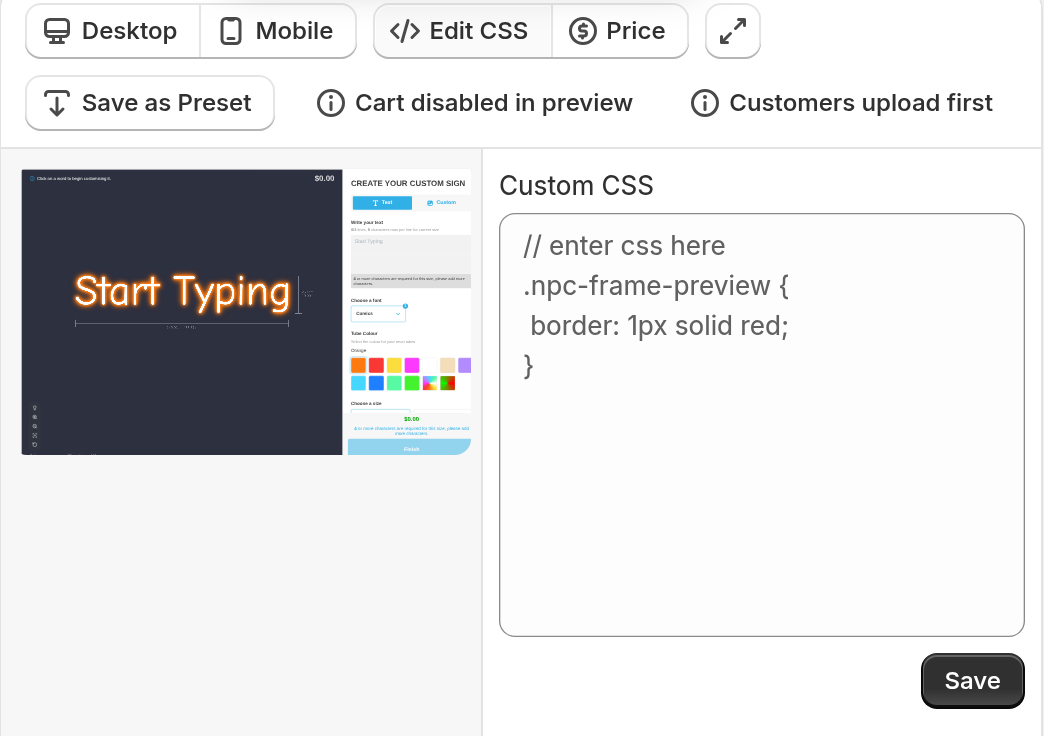This screenshot has width=1044, height=736.
Task: Click the glowing Start Typing neon text
Action: click(x=182, y=292)
